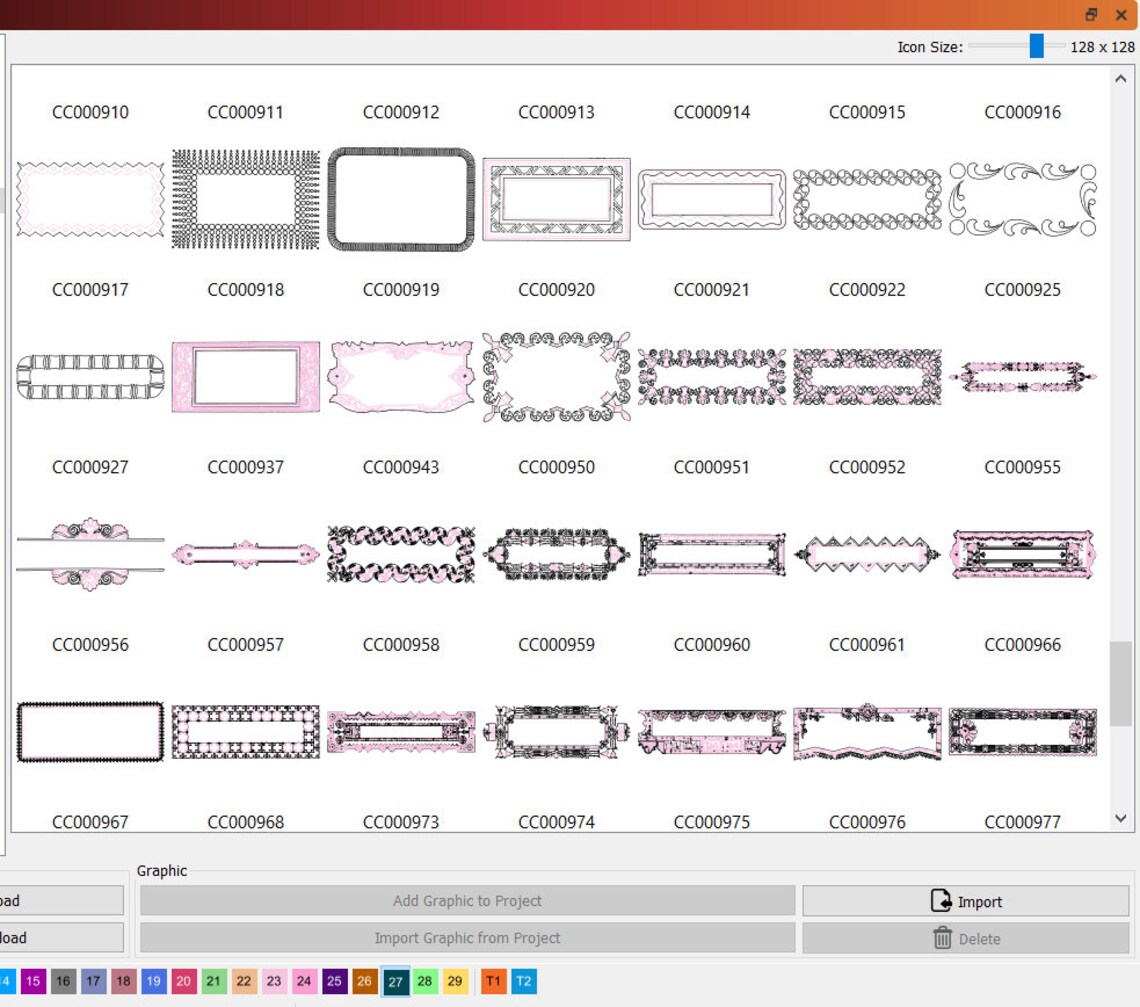1140x1007 pixels.
Task: Select layer color swatch 24
Action: pos(305,981)
